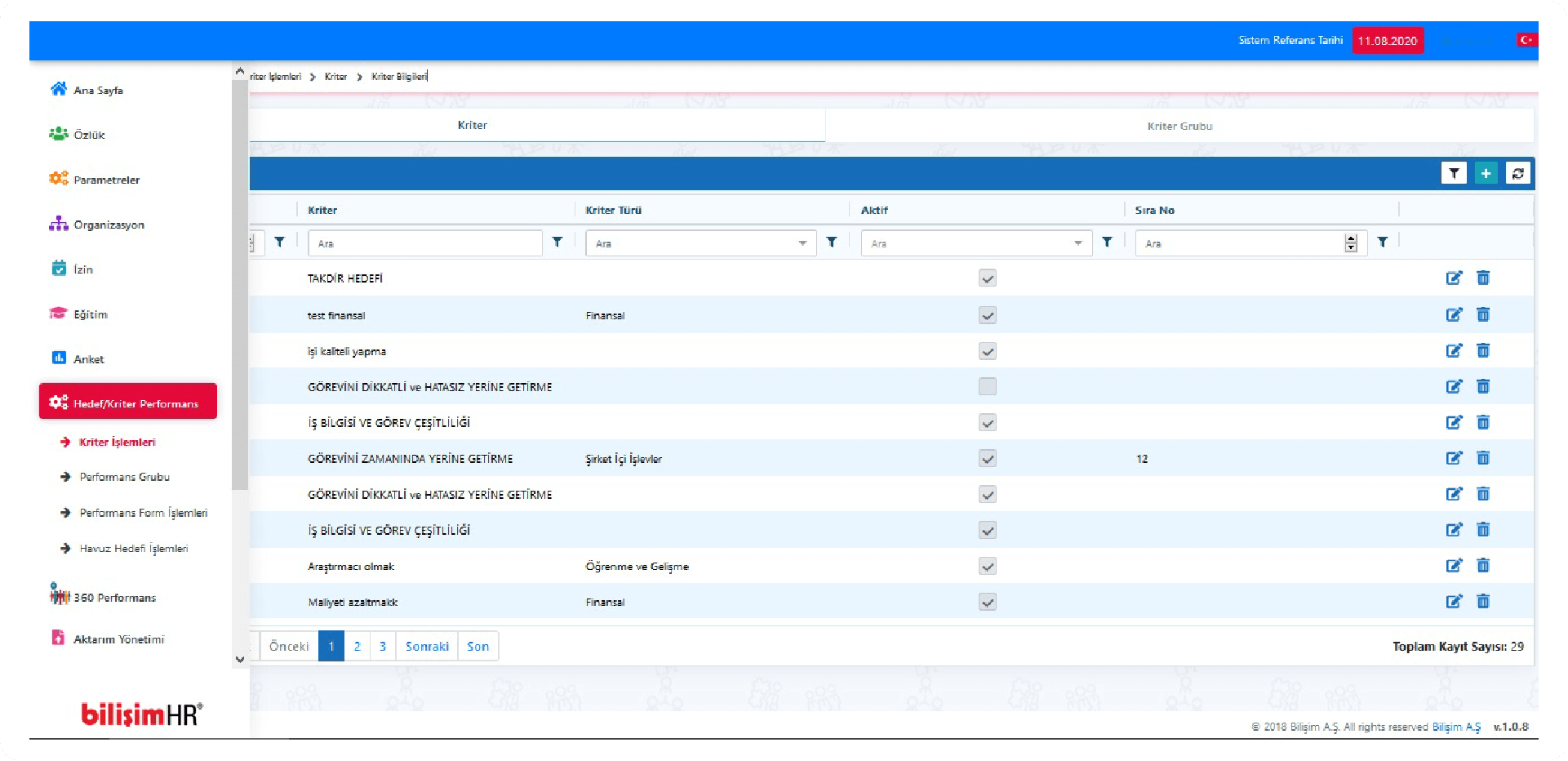Toggle Aktif checkbox for işi kaliteli yapma
This screenshot has width=1568, height=761.
[988, 351]
